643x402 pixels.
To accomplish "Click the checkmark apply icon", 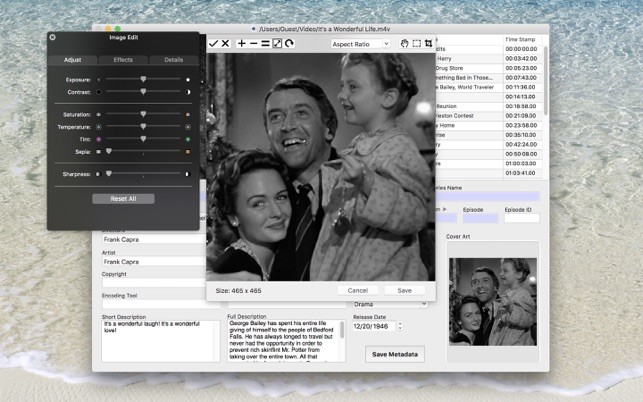I will tap(213, 44).
